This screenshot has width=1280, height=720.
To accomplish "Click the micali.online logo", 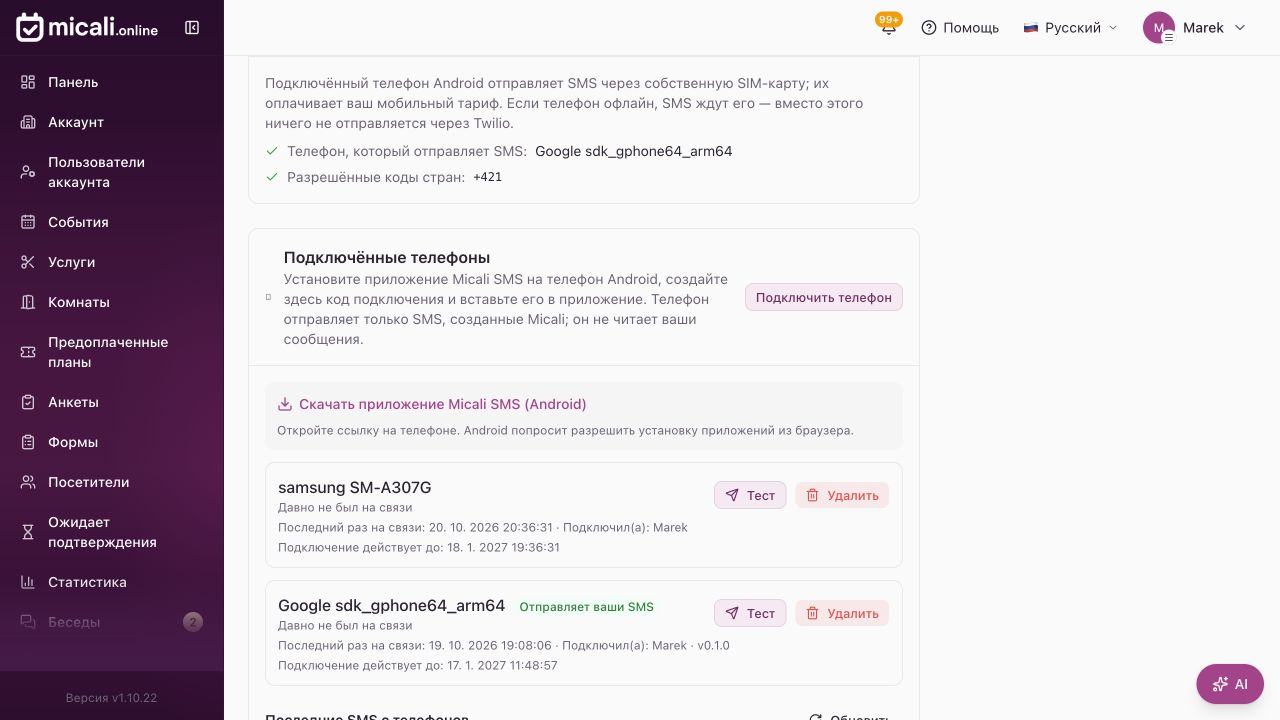I will (x=87, y=28).
